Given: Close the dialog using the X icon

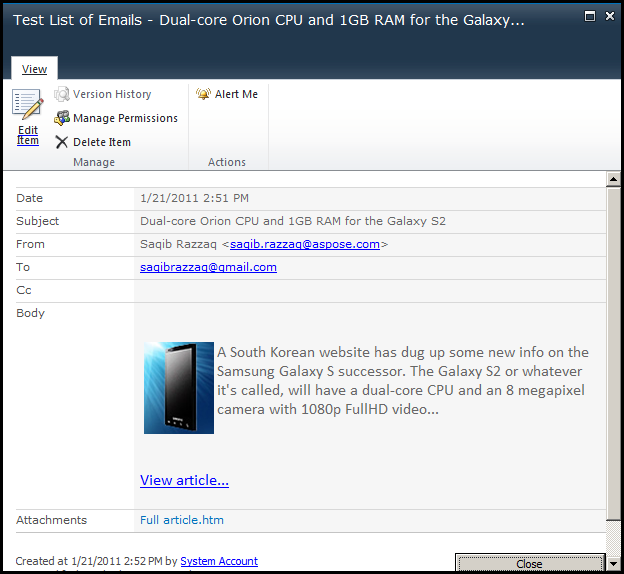Looking at the screenshot, I should click(x=610, y=16).
